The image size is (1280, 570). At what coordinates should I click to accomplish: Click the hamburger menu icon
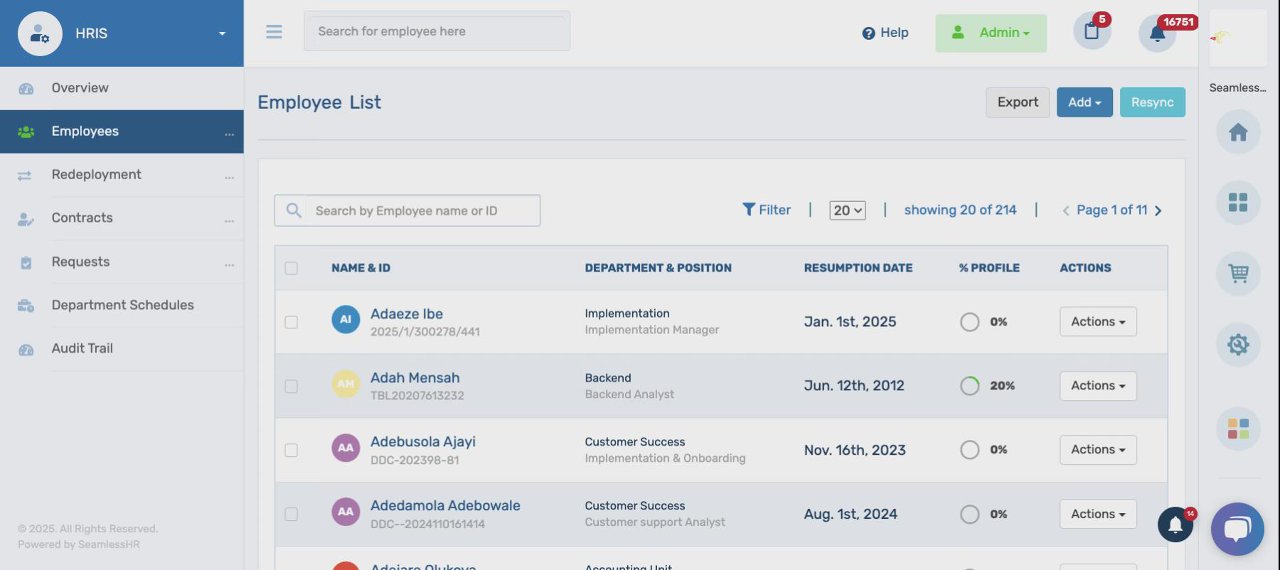(x=274, y=32)
